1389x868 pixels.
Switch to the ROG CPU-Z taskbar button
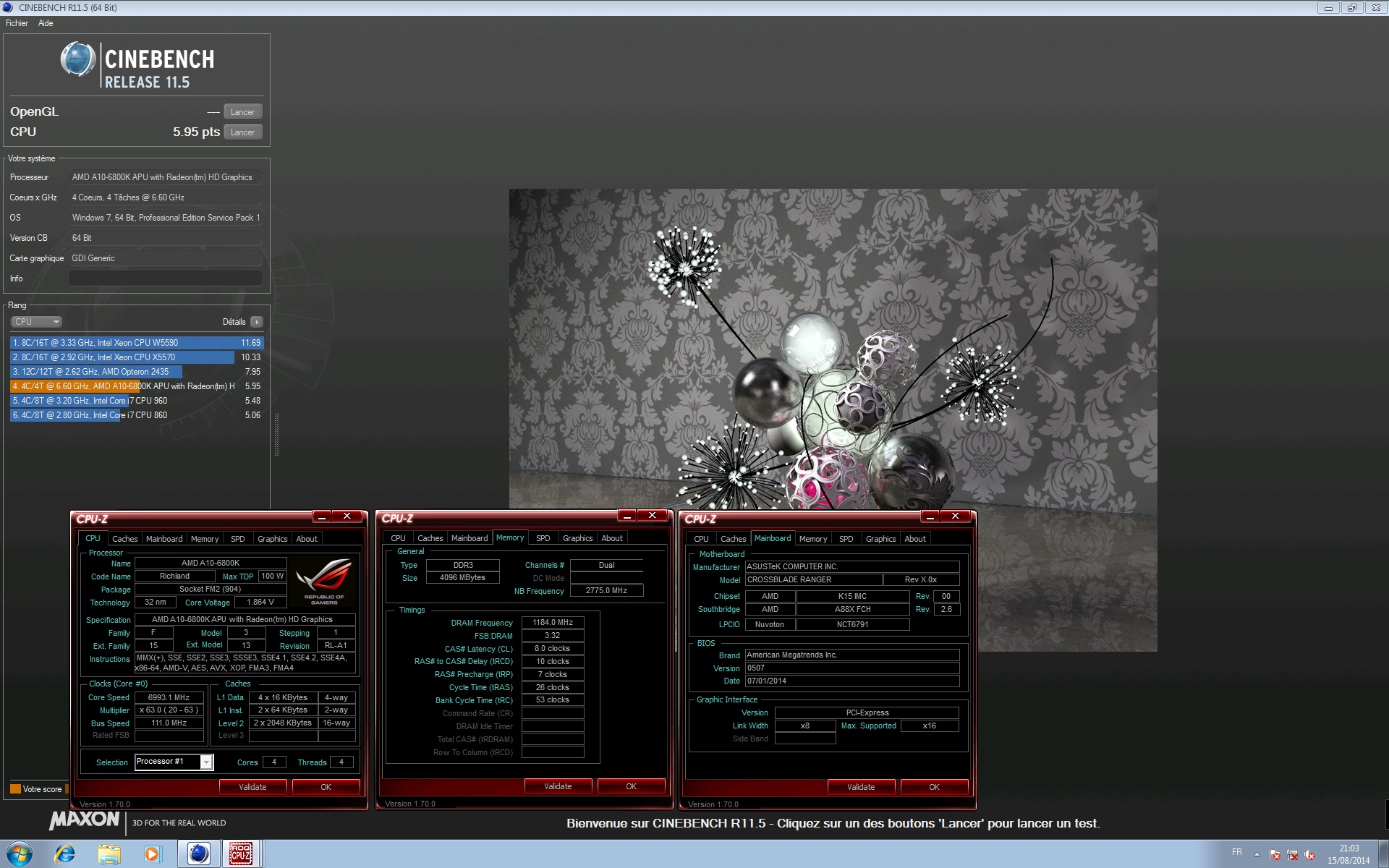point(241,854)
